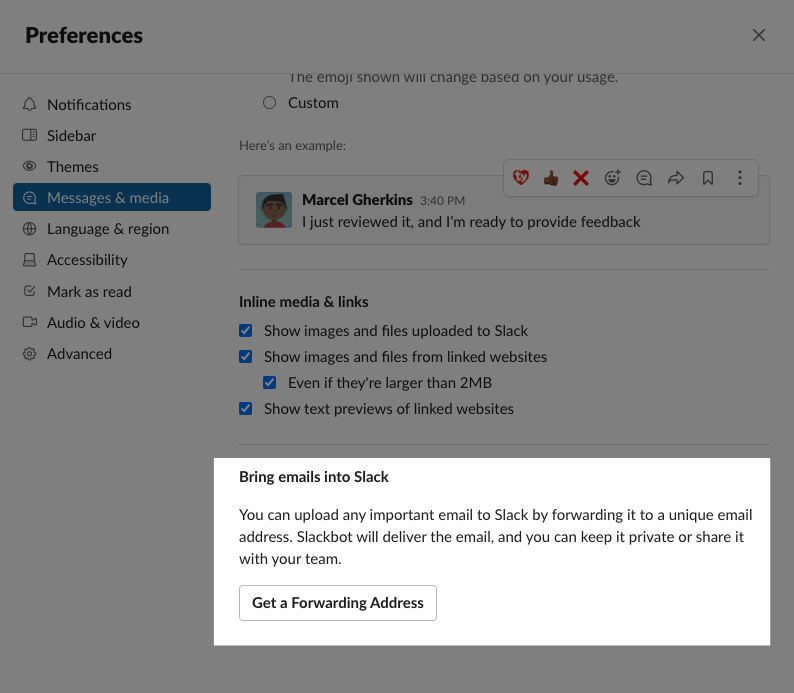Viewport: 794px width, 693px height.
Task: Click the 'Here's an example:' label
Action: [x=293, y=146]
